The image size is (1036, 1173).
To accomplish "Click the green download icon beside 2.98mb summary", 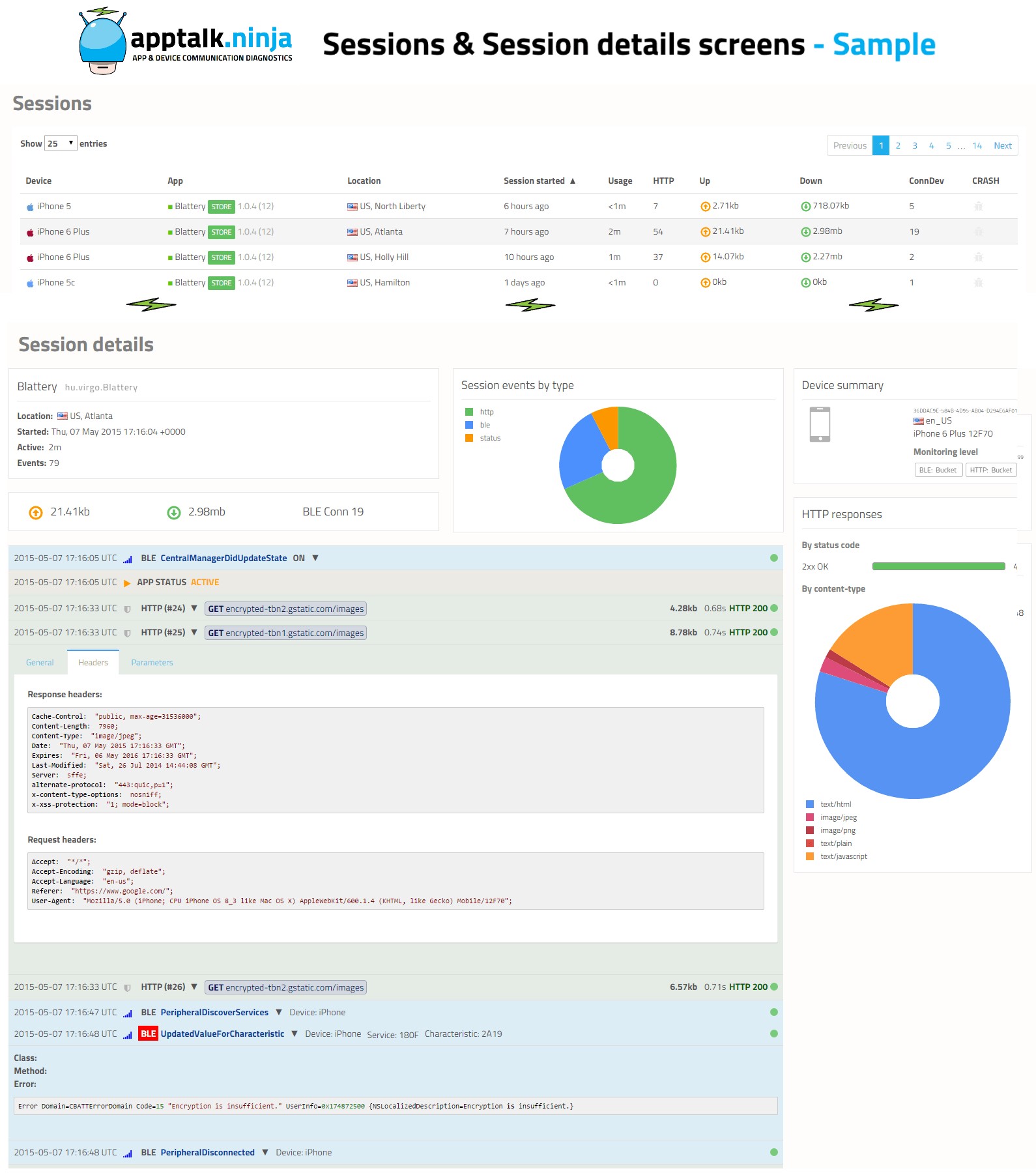I will tap(174, 513).
